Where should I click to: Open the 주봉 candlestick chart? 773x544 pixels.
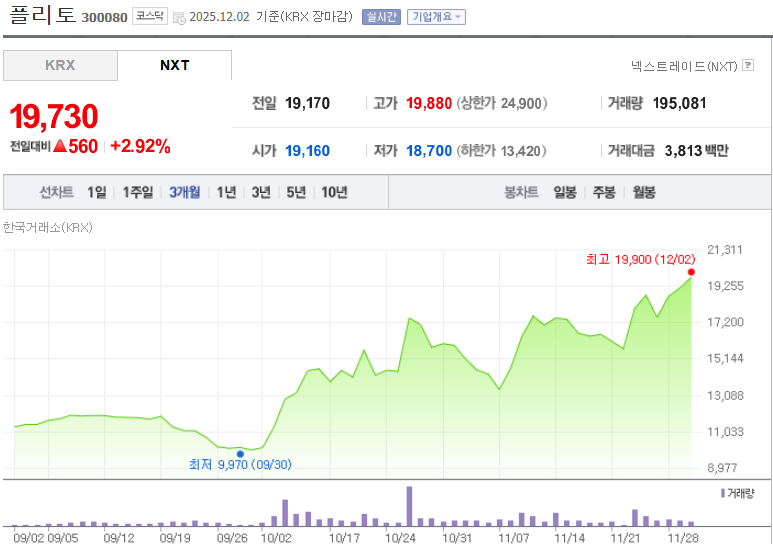(x=604, y=192)
